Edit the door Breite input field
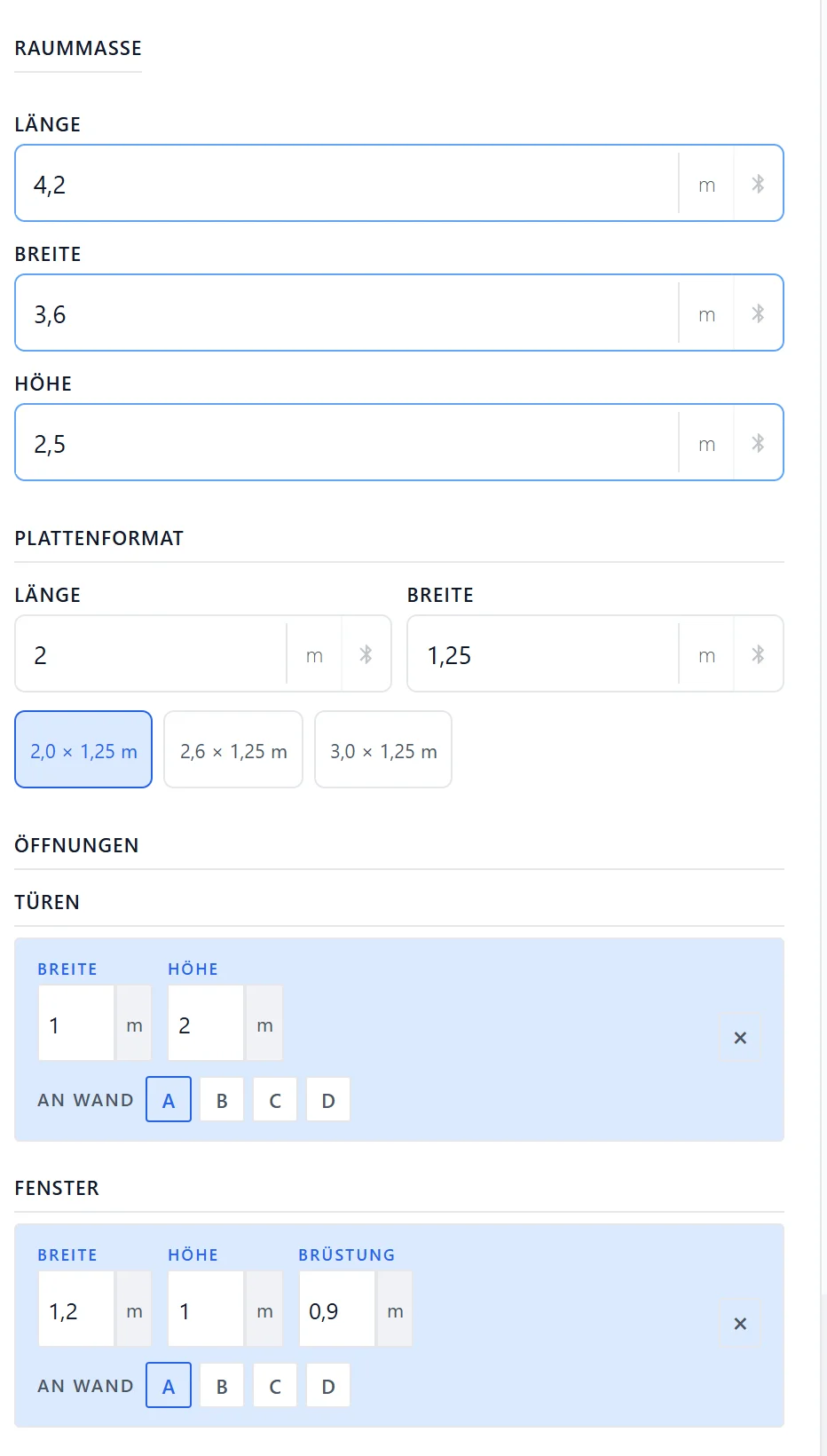 tap(76, 1024)
